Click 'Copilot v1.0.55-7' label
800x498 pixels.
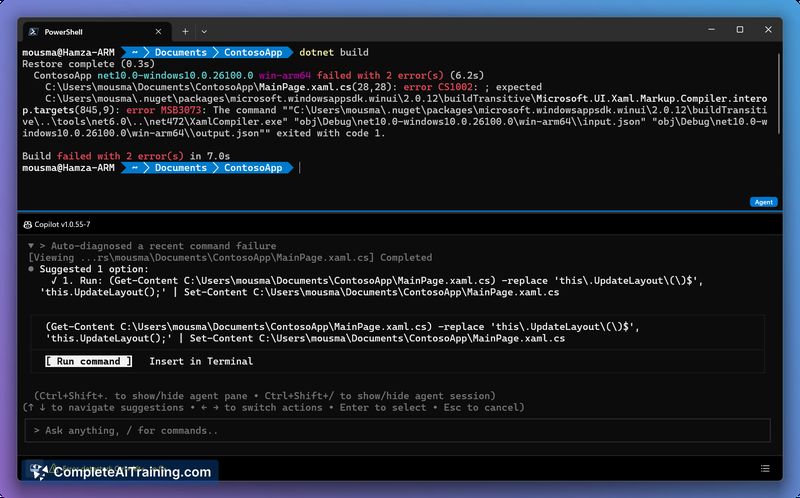click(x=62, y=225)
